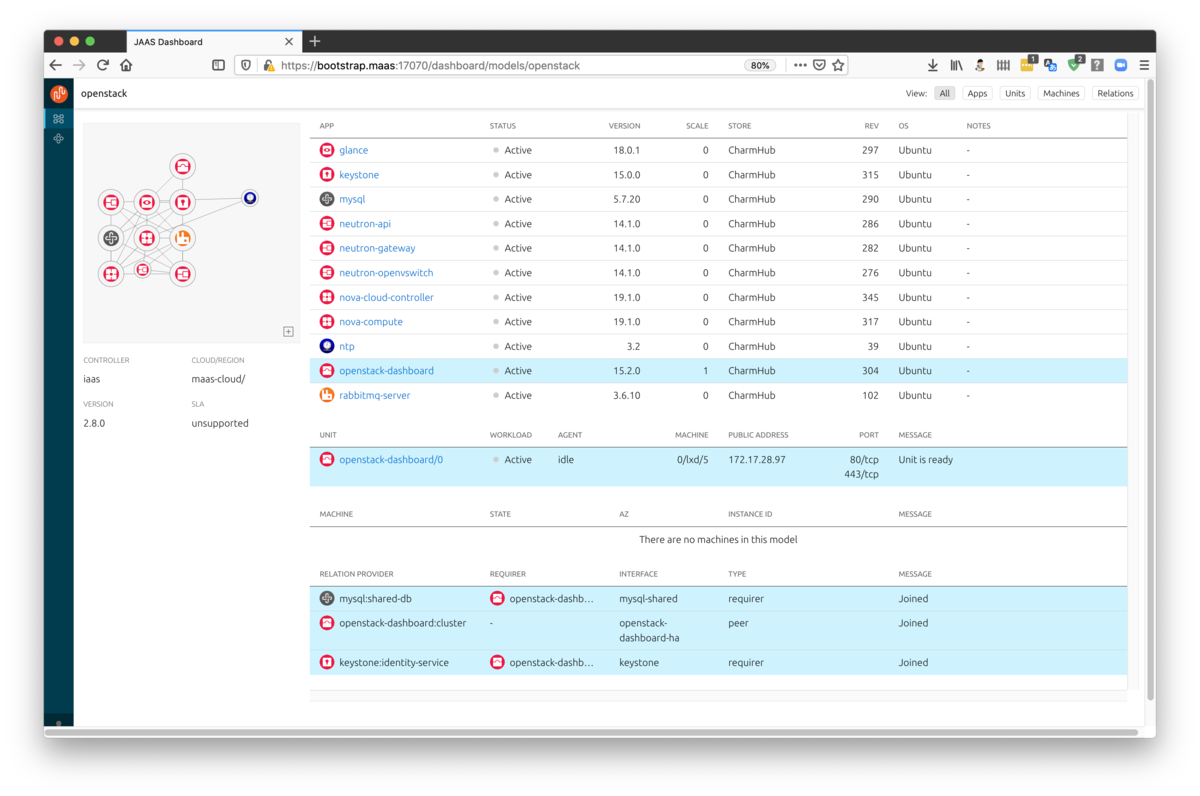Click the page vertical scrollbar
Screen dimensions: 1200x796
point(1149,390)
